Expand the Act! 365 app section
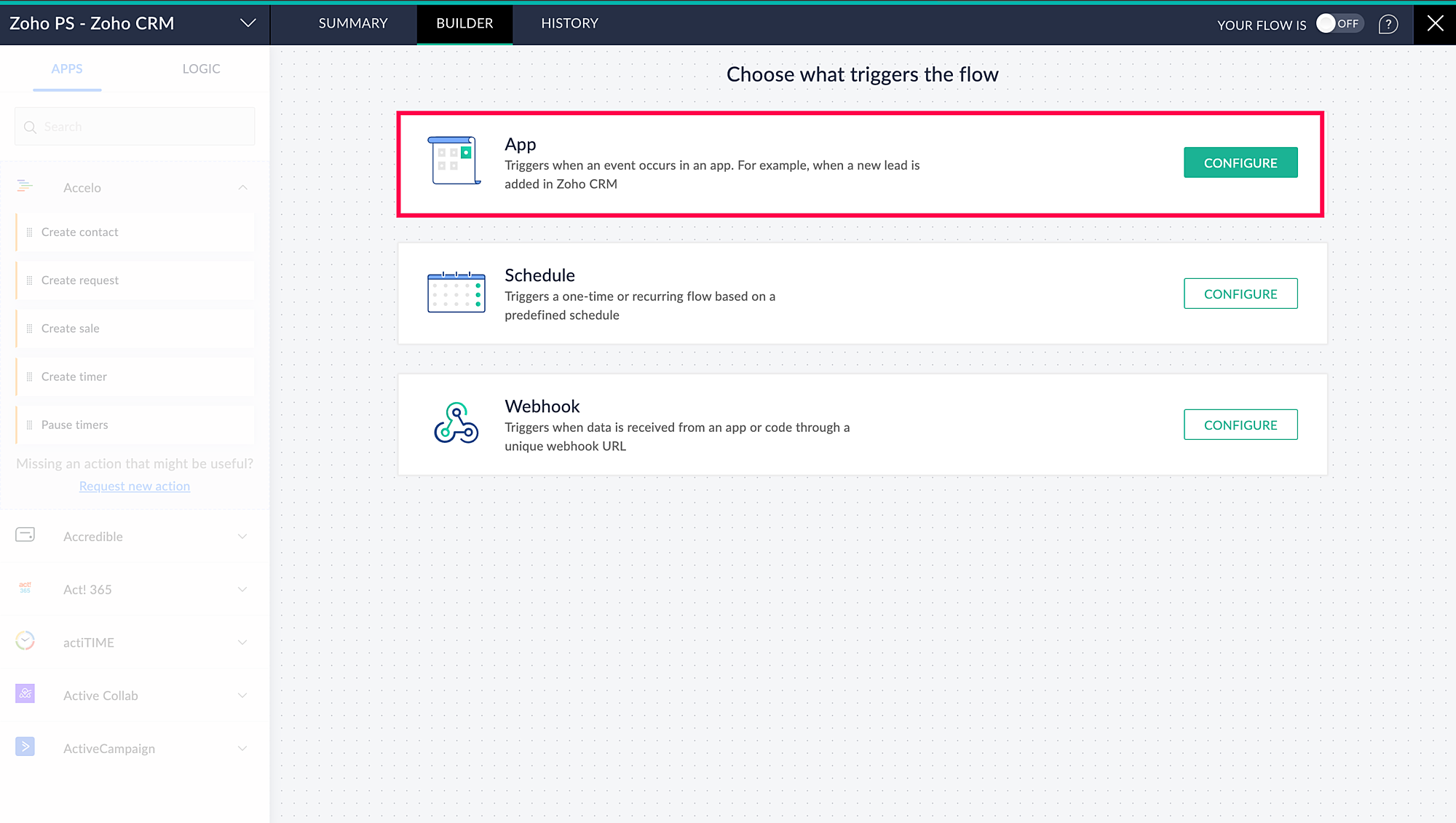The image size is (1456, 823). click(x=242, y=589)
